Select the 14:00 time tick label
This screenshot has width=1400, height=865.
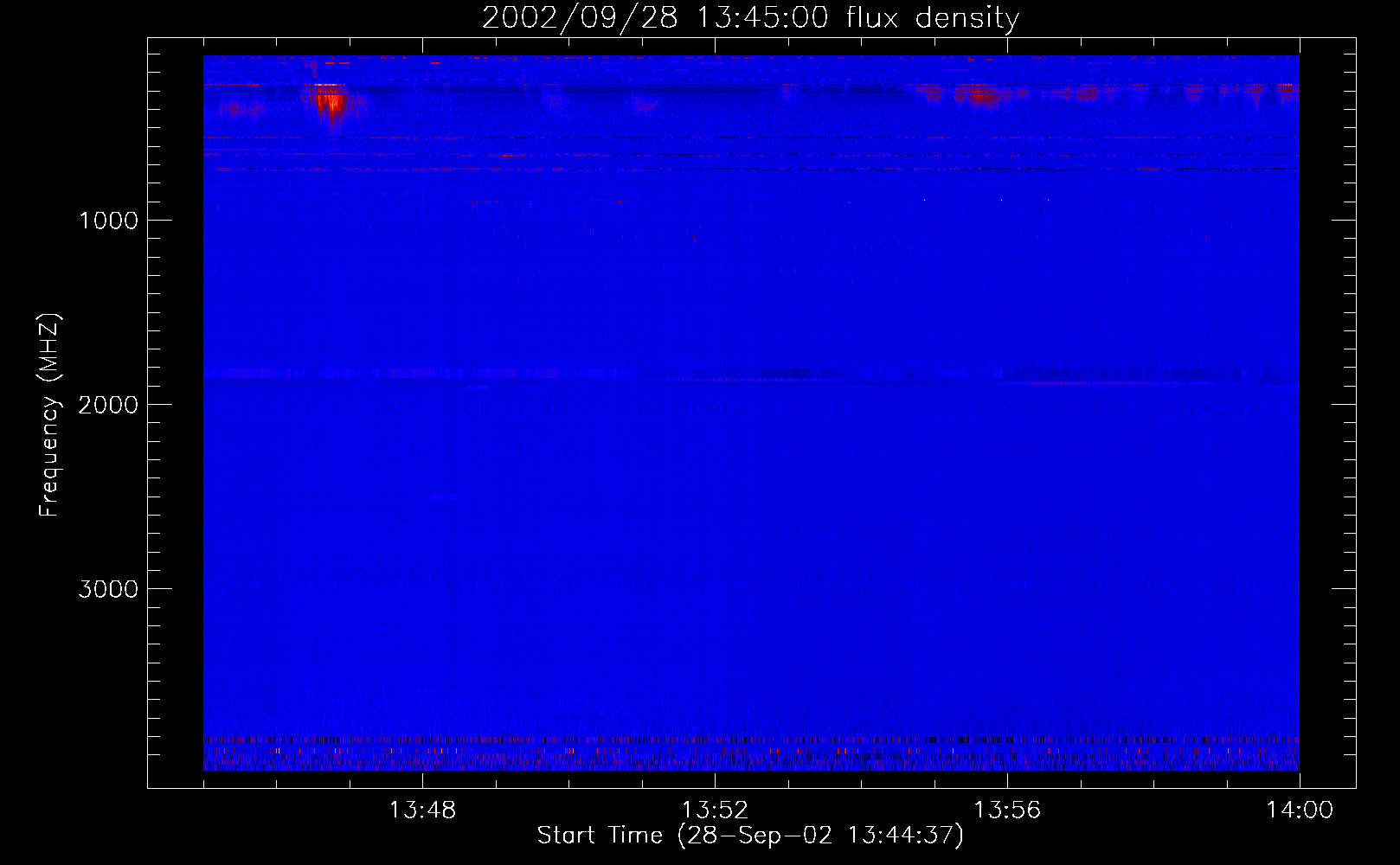point(1299,811)
